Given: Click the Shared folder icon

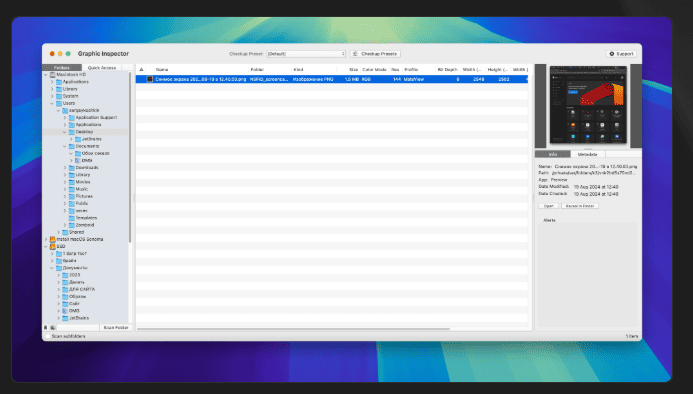Looking at the screenshot, I should [x=65, y=232].
